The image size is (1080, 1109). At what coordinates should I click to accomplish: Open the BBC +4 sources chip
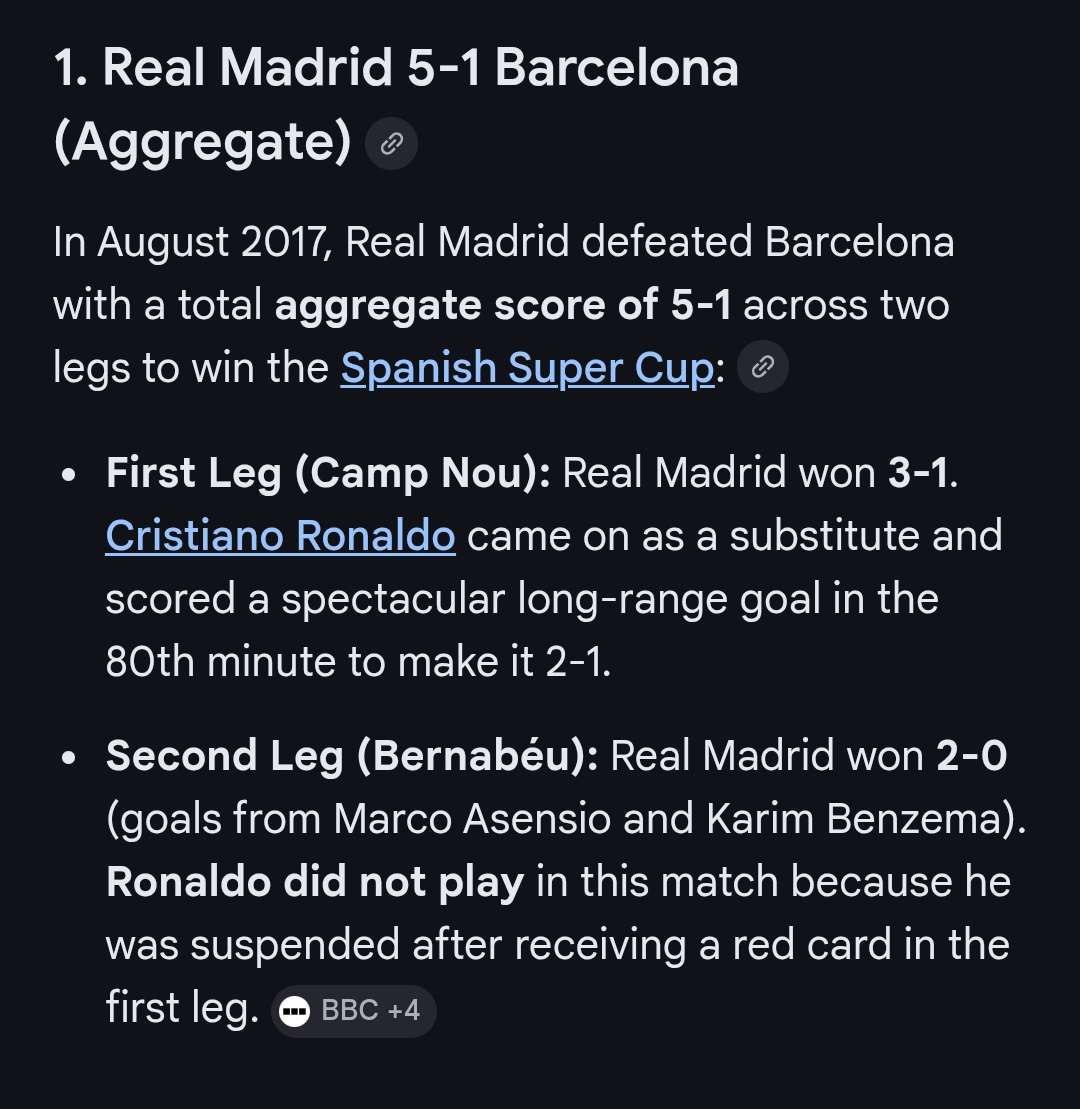(353, 1011)
